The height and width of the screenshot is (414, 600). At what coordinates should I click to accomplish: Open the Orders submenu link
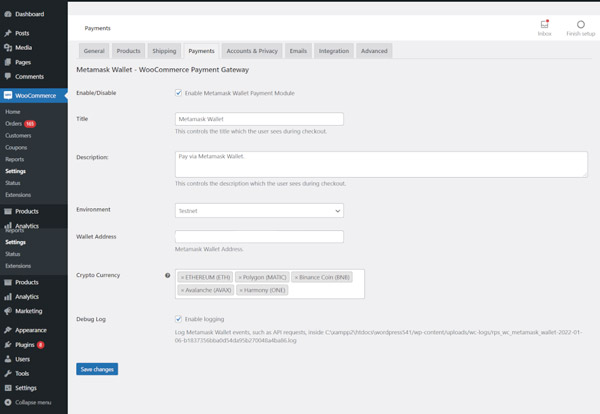13,124
